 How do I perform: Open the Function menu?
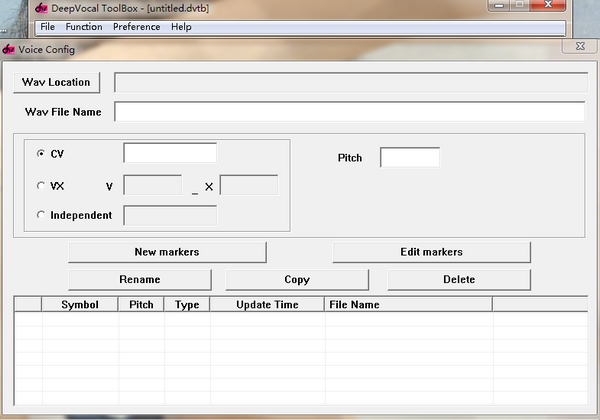[84, 27]
